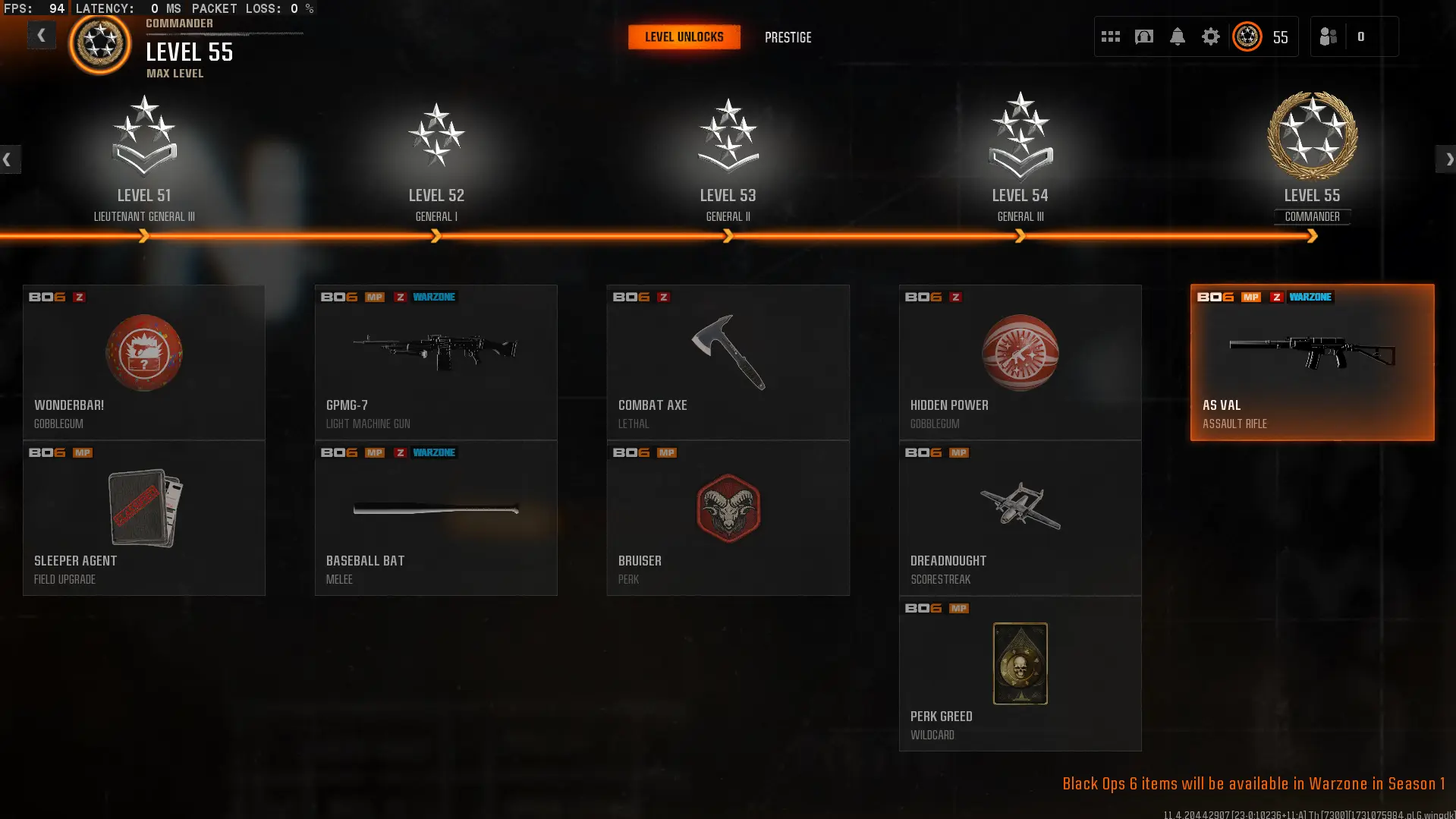Click the headquarters banner icon in top bar
This screenshot has width=1456, height=819.
click(1143, 36)
